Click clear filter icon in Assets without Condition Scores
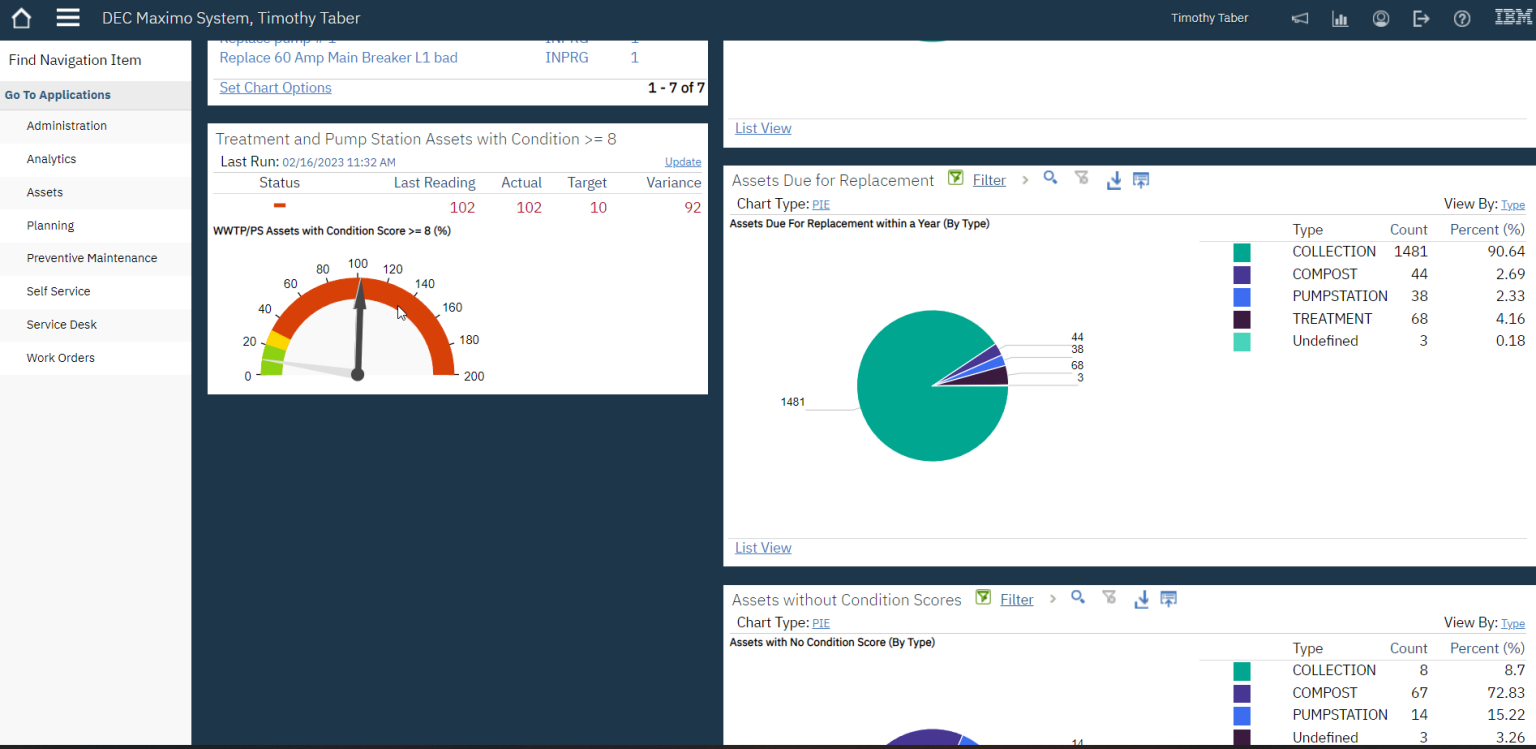Image resolution: width=1536 pixels, height=749 pixels. click(x=1109, y=597)
